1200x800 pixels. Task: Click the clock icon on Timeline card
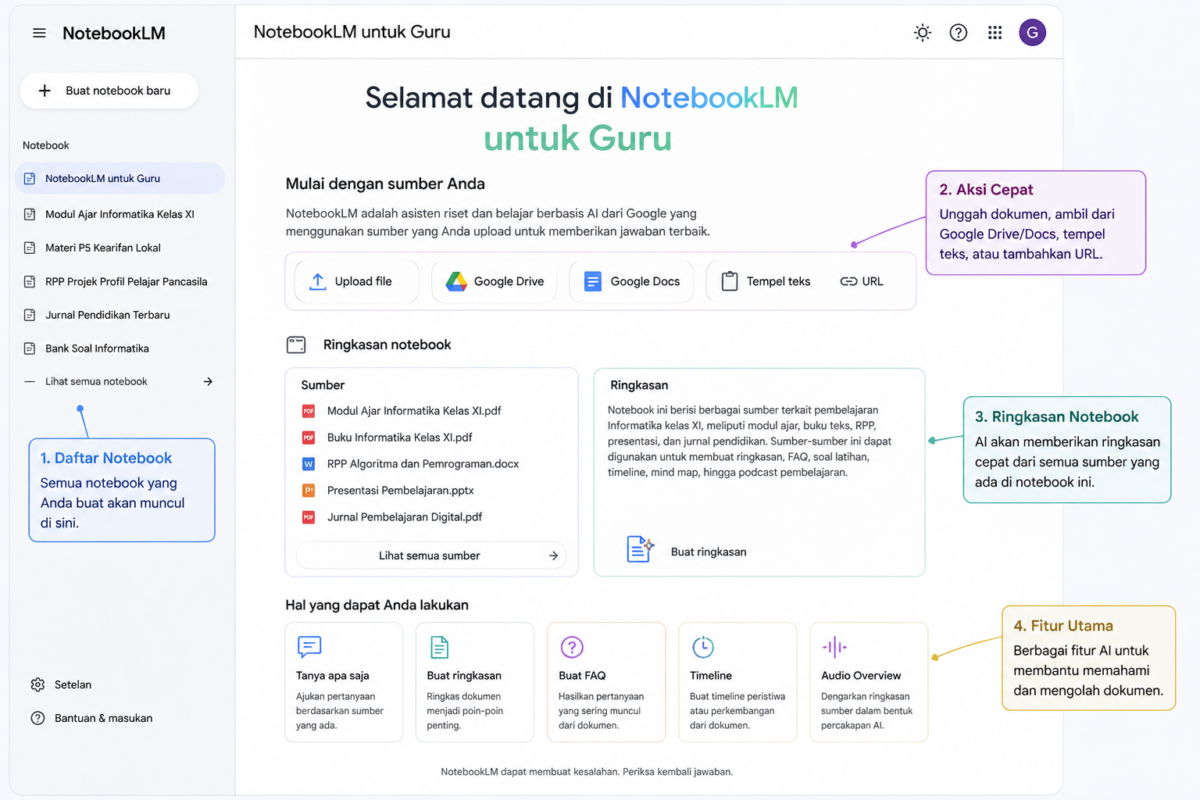(x=703, y=647)
